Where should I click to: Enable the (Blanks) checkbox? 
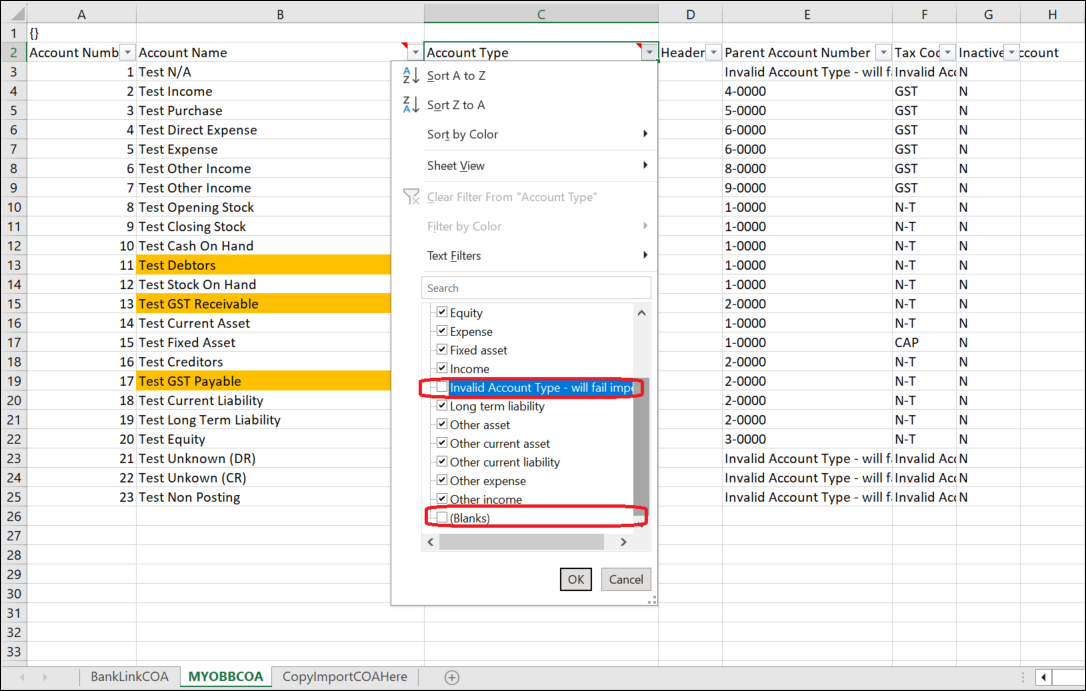(442, 518)
